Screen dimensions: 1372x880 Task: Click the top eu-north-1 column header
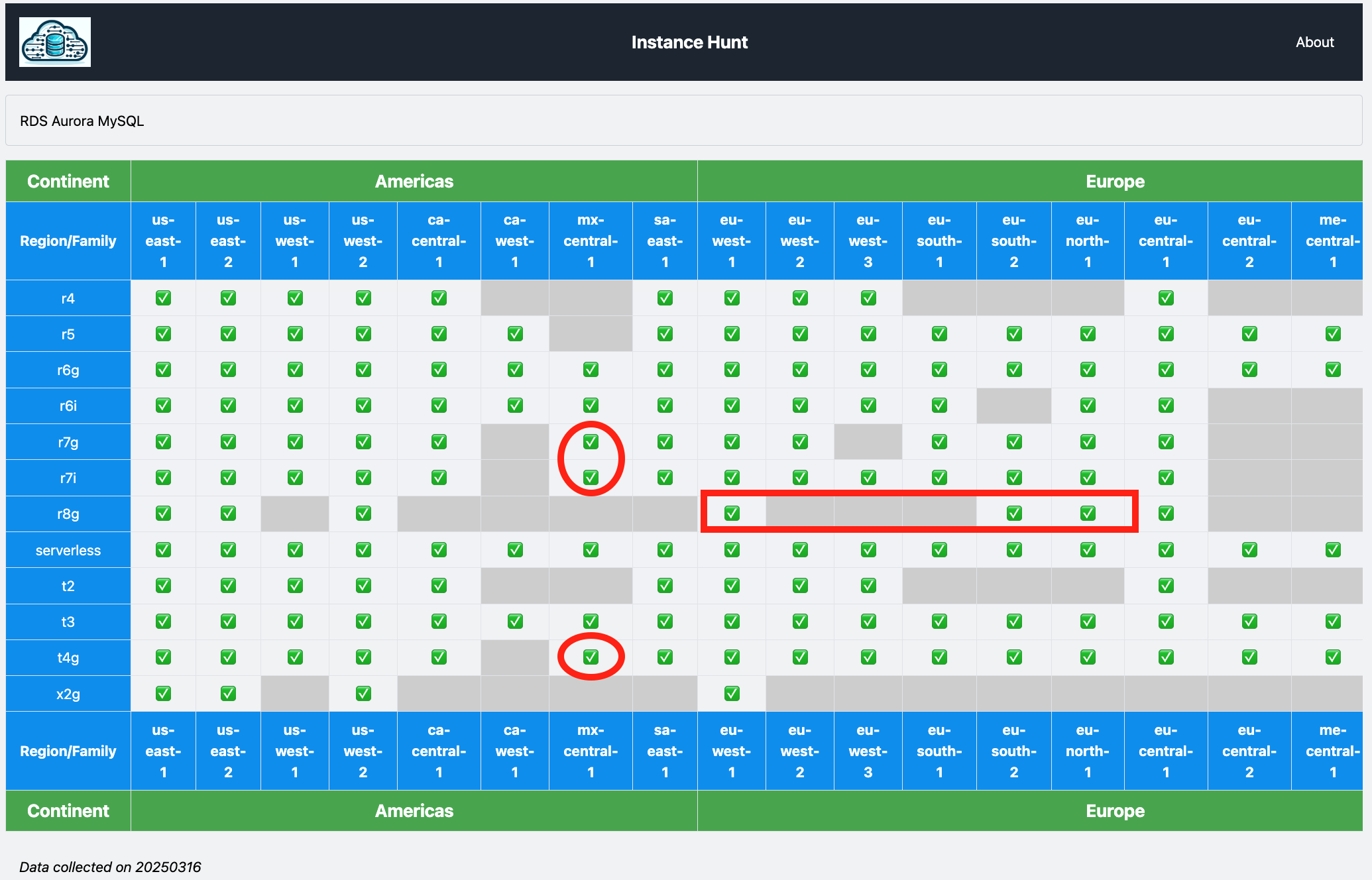(1088, 241)
